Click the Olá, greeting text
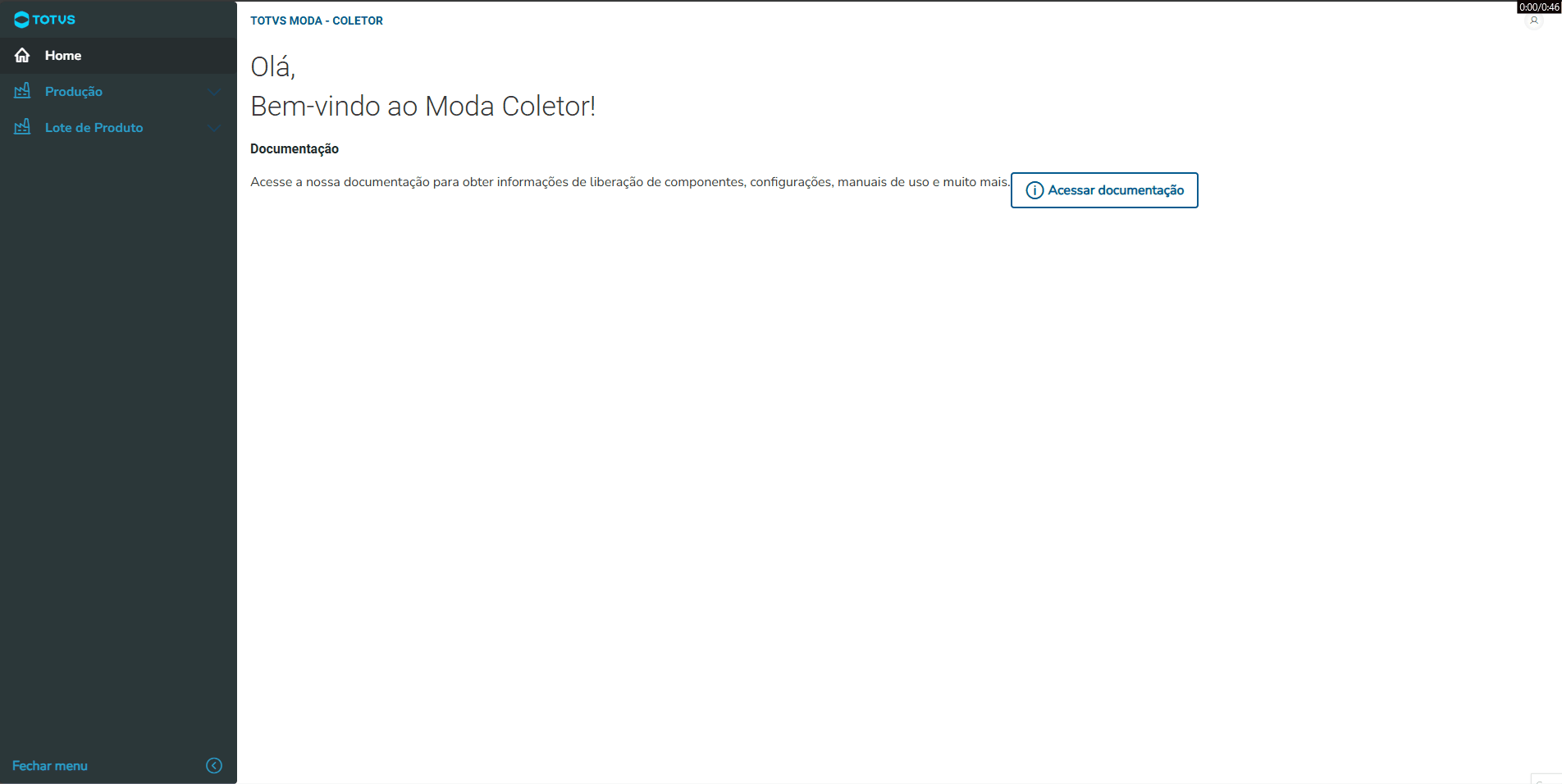1562x784 pixels. [x=273, y=66]
